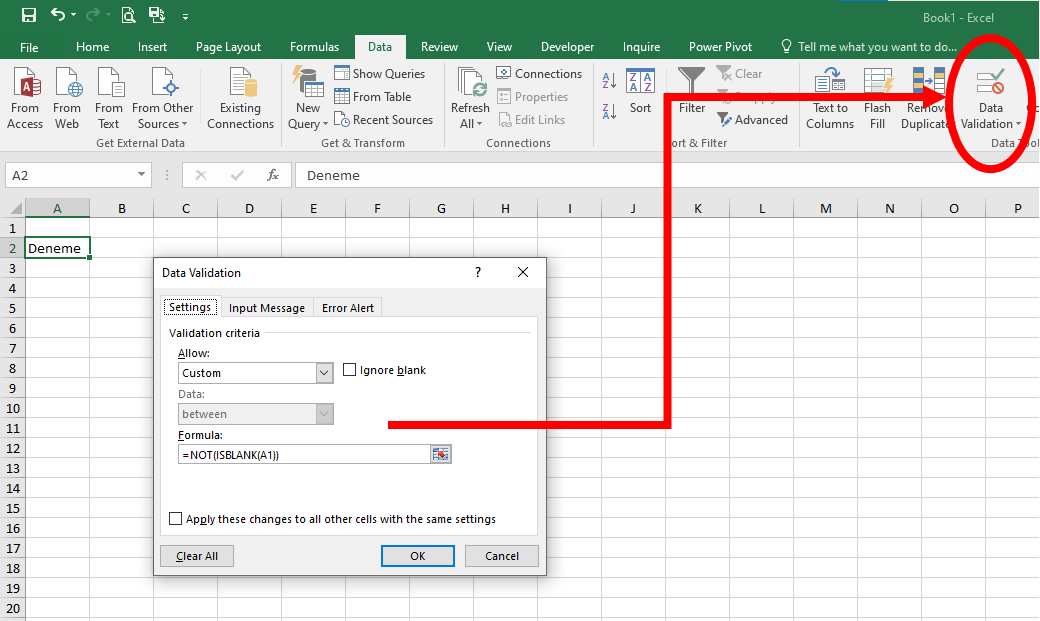The height and width of the screenshot is (621, 1040).
Task: Toggle the Ignore blank checkbox
Action: [350, 370]
